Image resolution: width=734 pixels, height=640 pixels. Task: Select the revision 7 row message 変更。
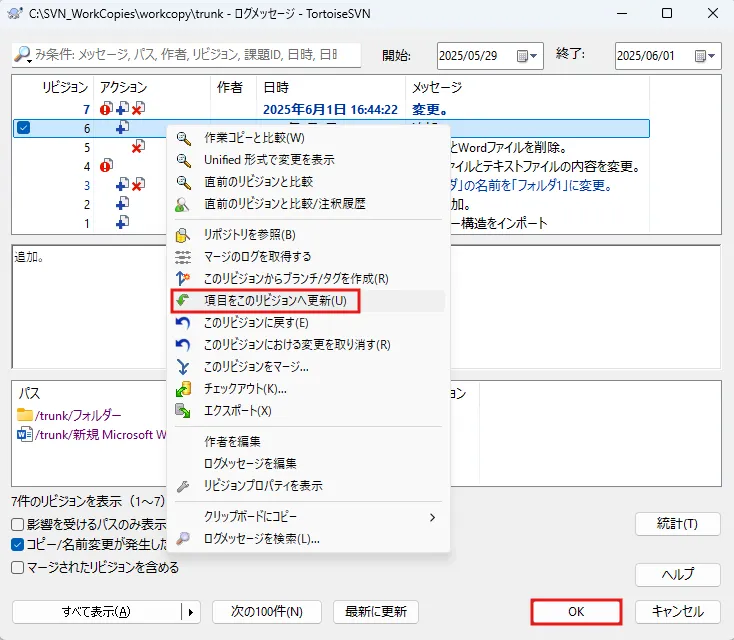430,109
